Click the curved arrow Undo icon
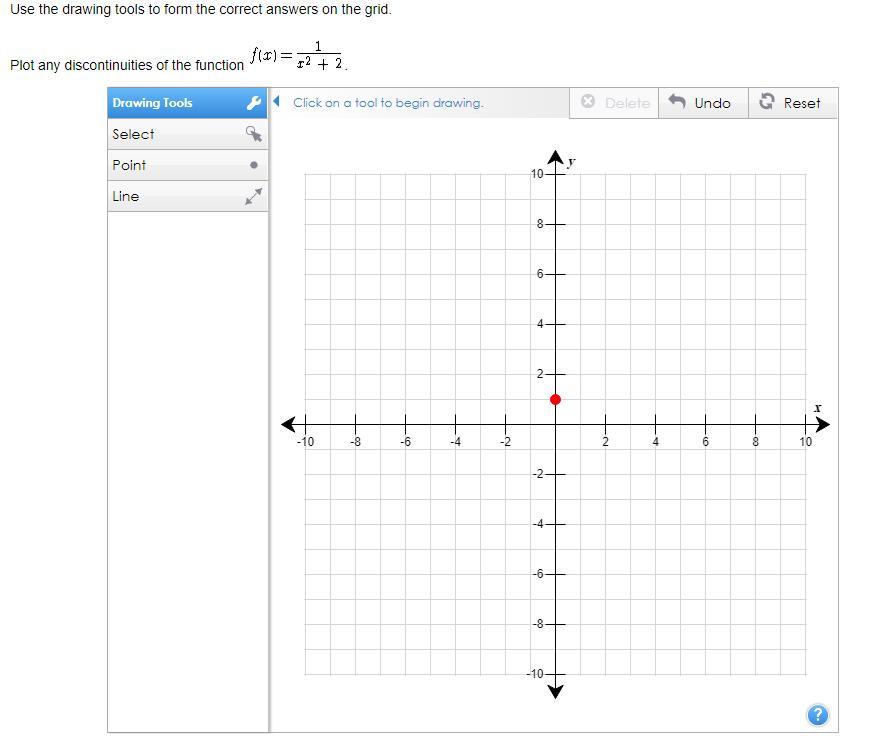This screenshot has width=892, height=748. (677, 102)
